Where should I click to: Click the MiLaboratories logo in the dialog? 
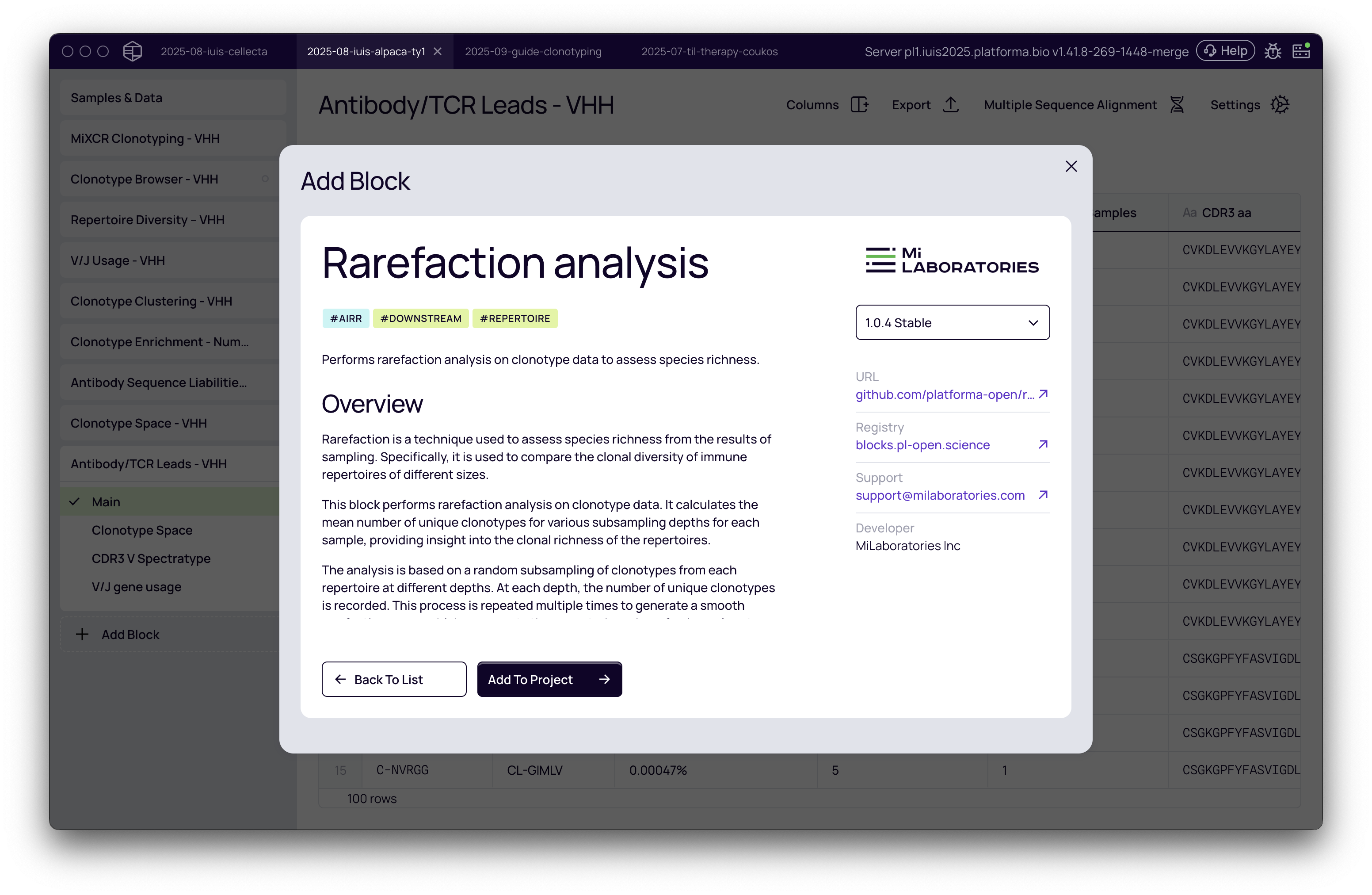951,260
